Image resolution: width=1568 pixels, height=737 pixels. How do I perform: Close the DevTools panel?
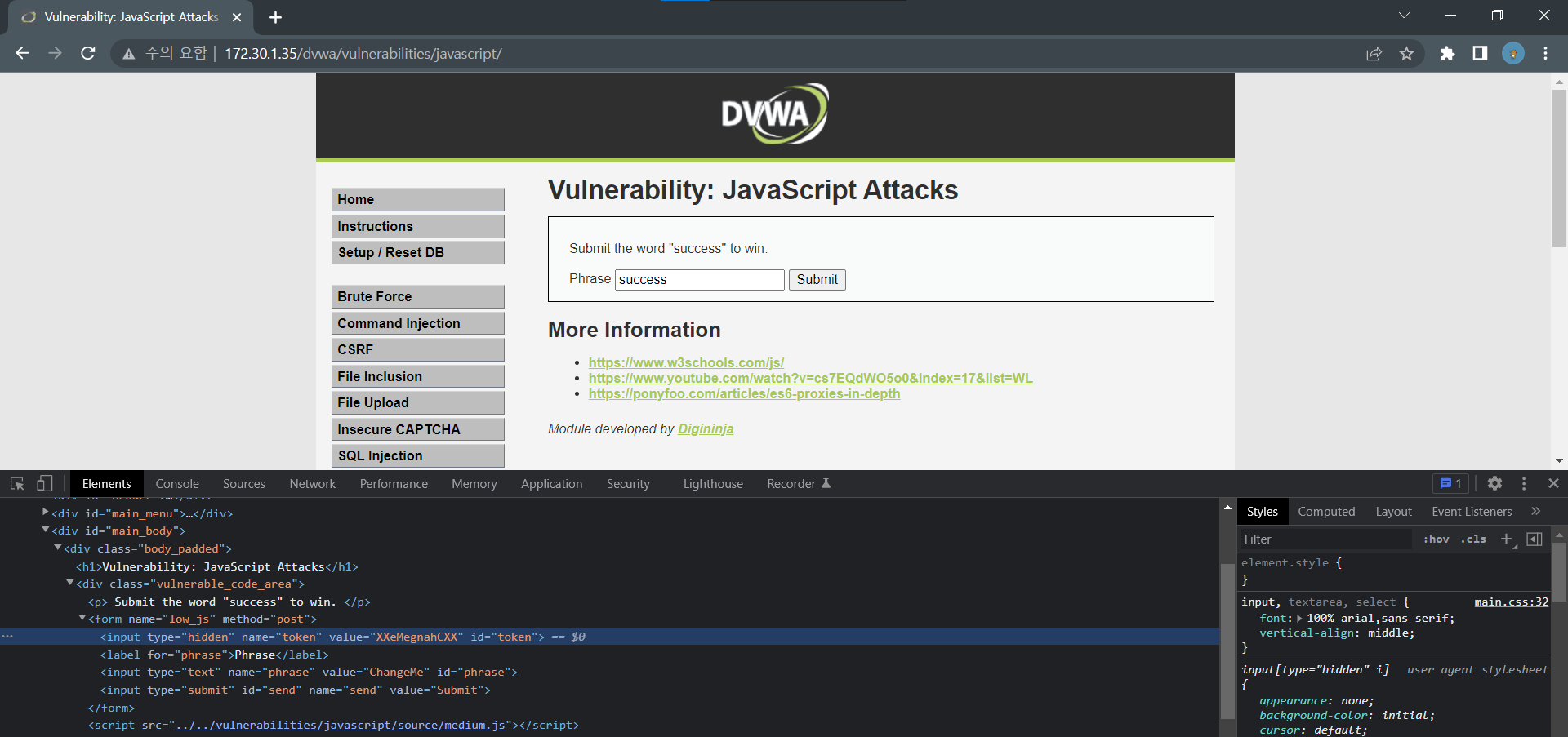[x=1553, y=483]
